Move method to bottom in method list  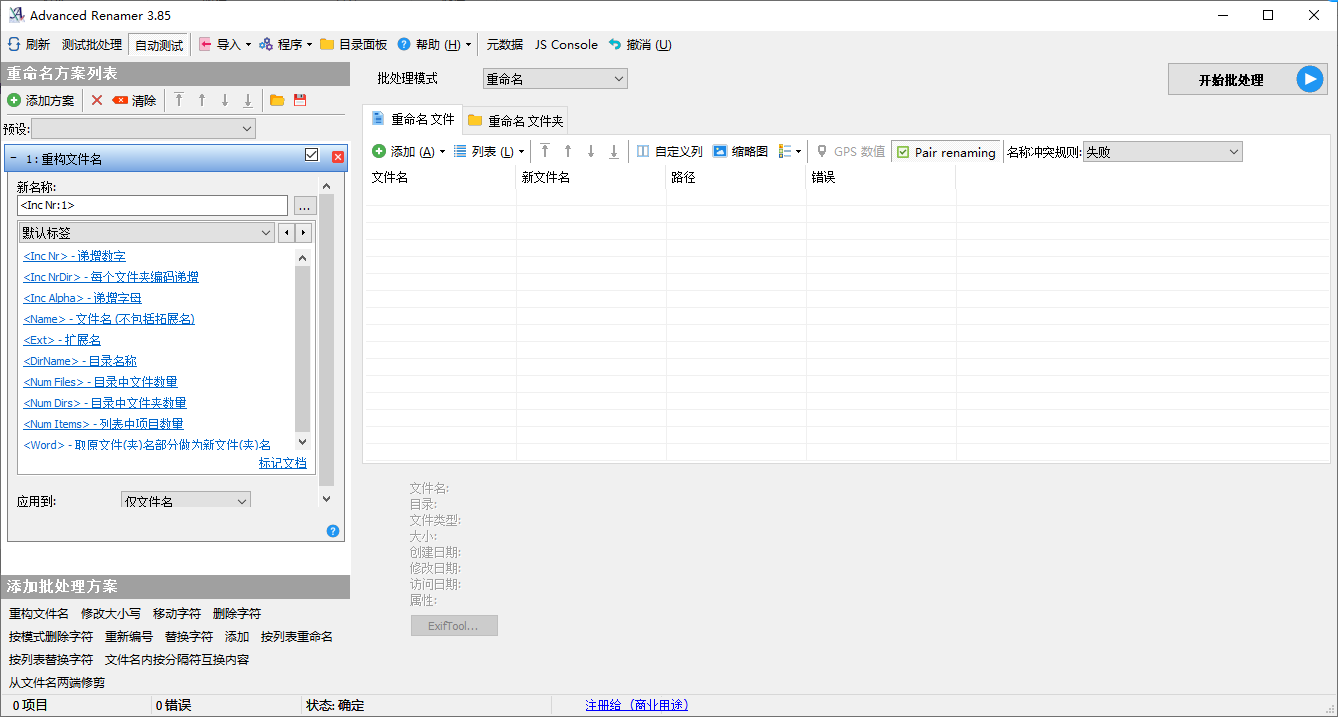[248, 100]
